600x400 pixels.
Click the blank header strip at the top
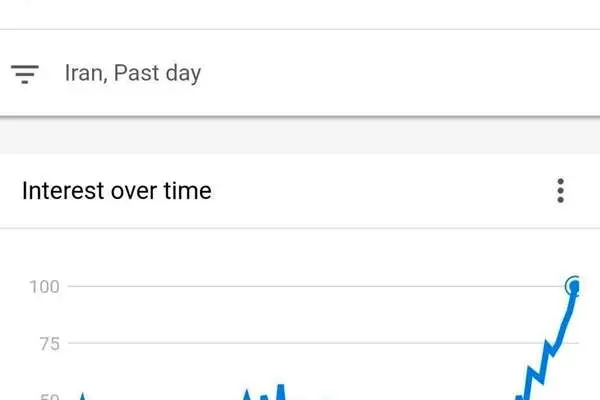(x=300, y=14)
